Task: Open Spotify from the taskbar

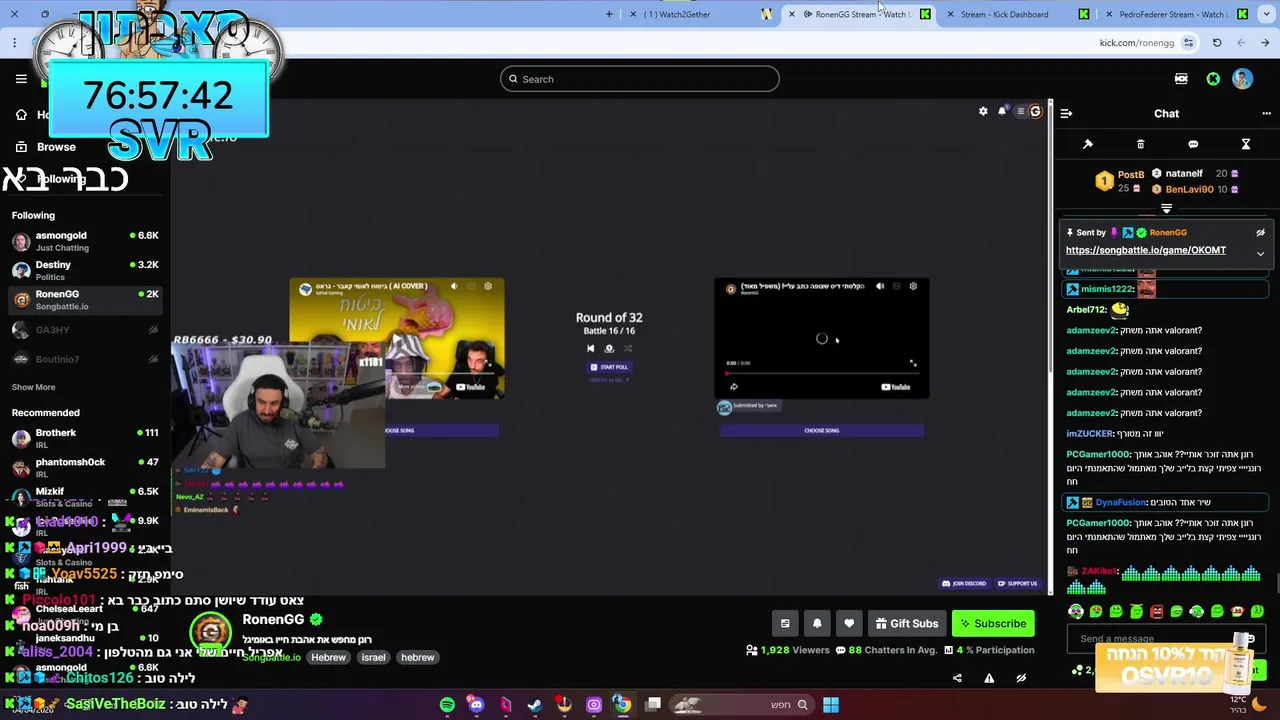Action: (447, 705)
